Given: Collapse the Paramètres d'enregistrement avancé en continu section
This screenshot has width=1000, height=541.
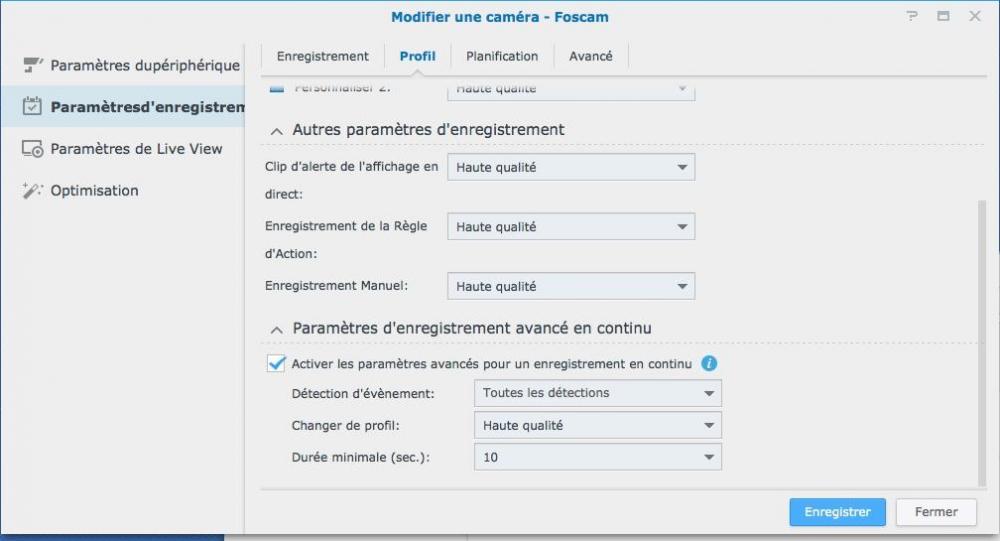Looking at the screenshot, I should click(276, 328).
